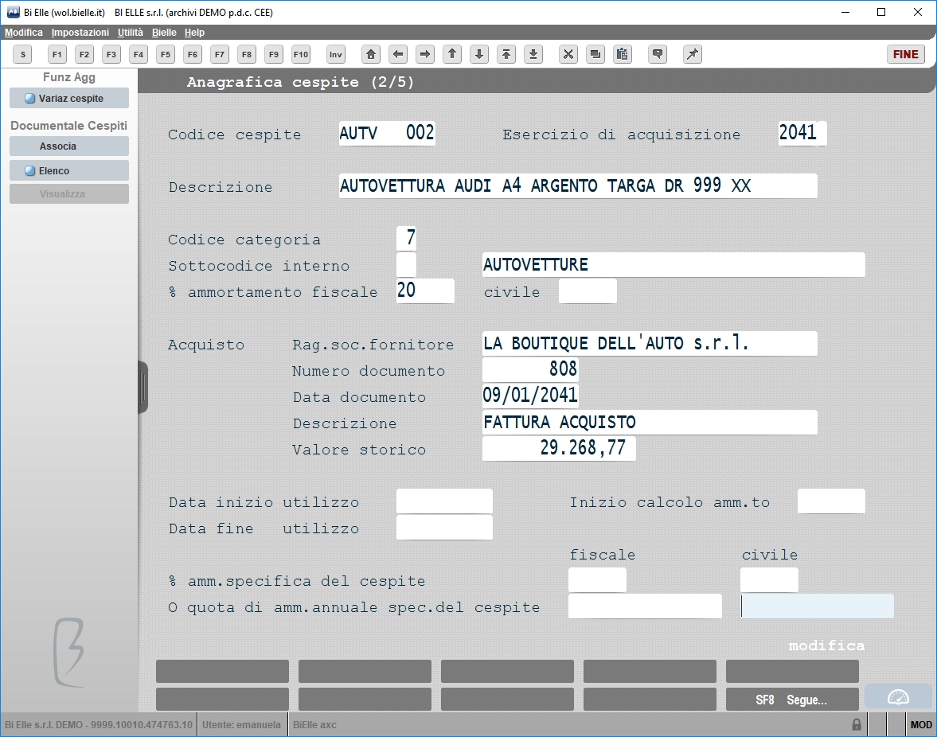Click the Inizio calcolo amm.to field
The height and width of the screenshot is (737, 937).
831,501
